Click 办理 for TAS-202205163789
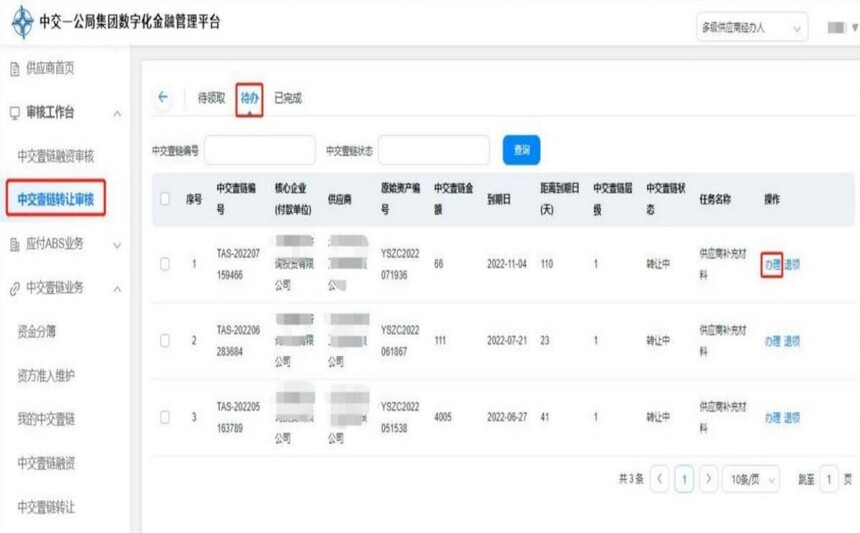 772,418
